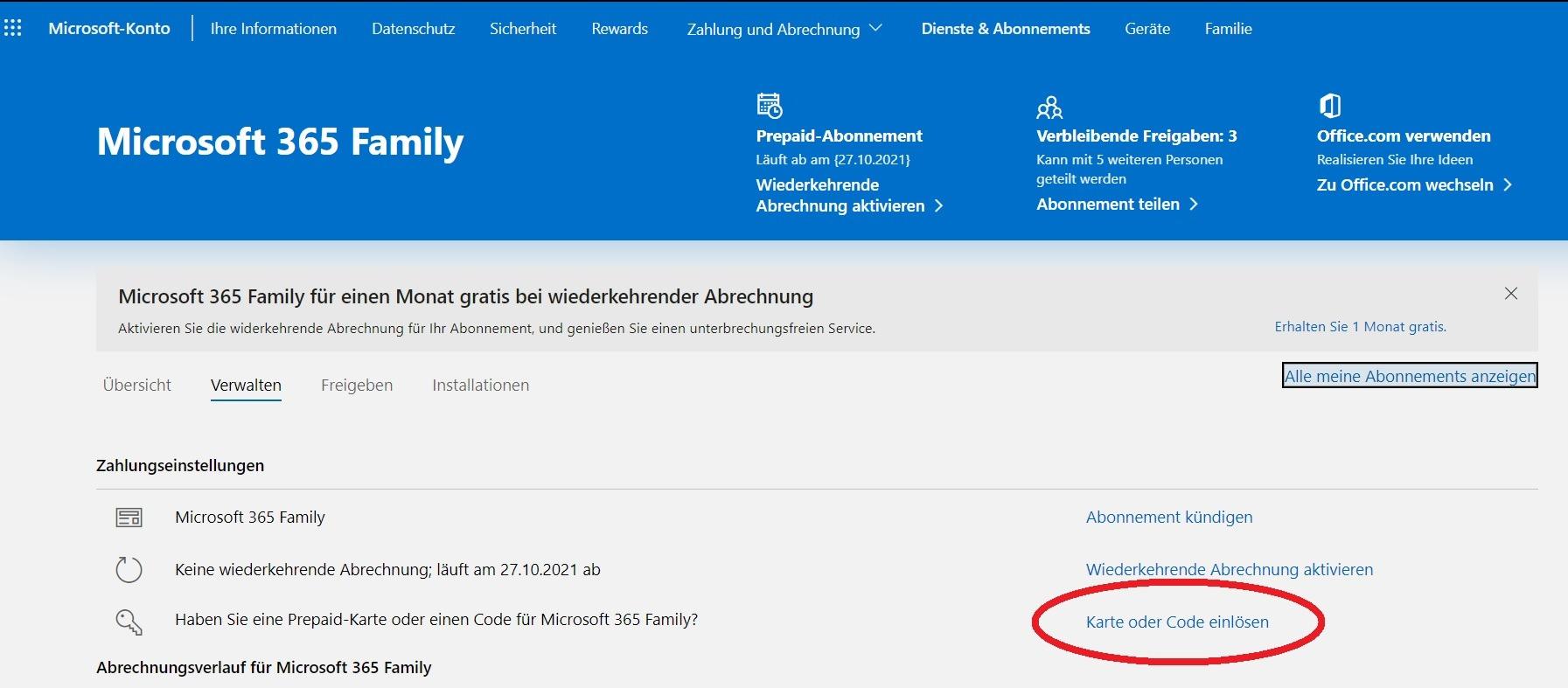
Task: Click the key icon for prepaid code
Action: [129, 622]
